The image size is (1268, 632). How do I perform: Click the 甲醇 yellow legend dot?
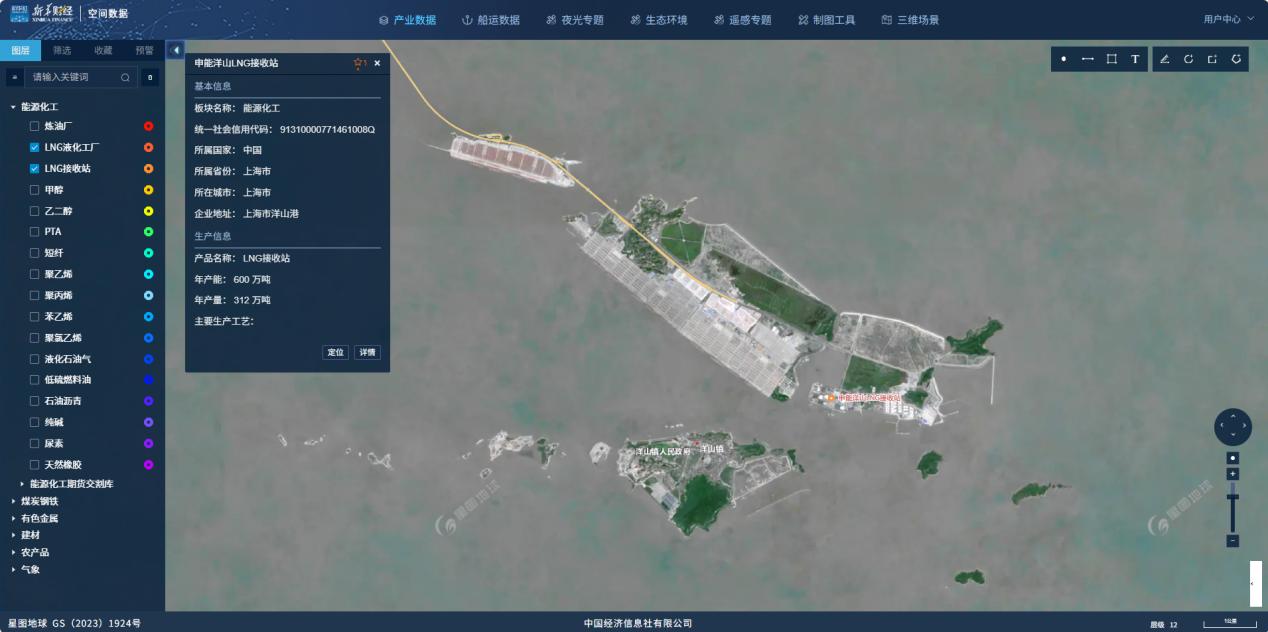pos(148,190)
